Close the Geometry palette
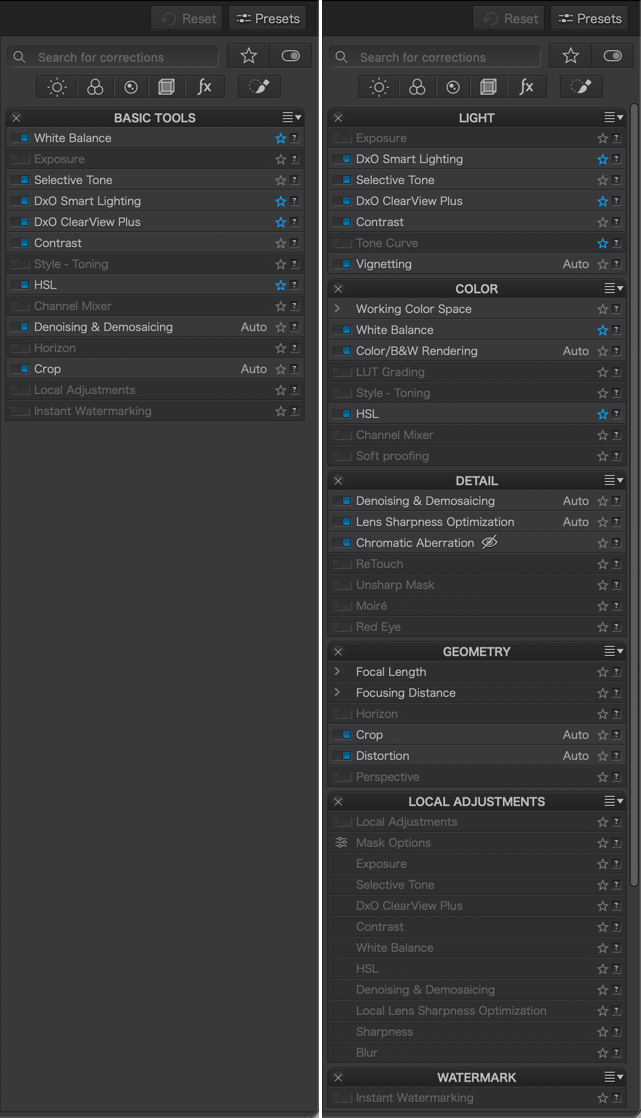Image resolution: width=641 pixels, height=1118 pixels. pyautogui.click(x=339, y=652)
